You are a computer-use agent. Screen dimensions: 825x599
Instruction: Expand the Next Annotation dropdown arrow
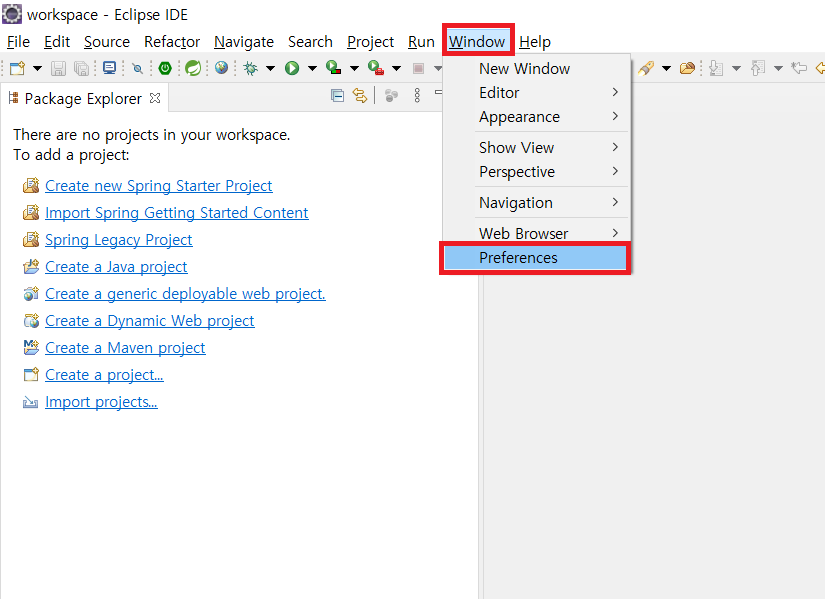pyautogui.click(x=737, y=68)
